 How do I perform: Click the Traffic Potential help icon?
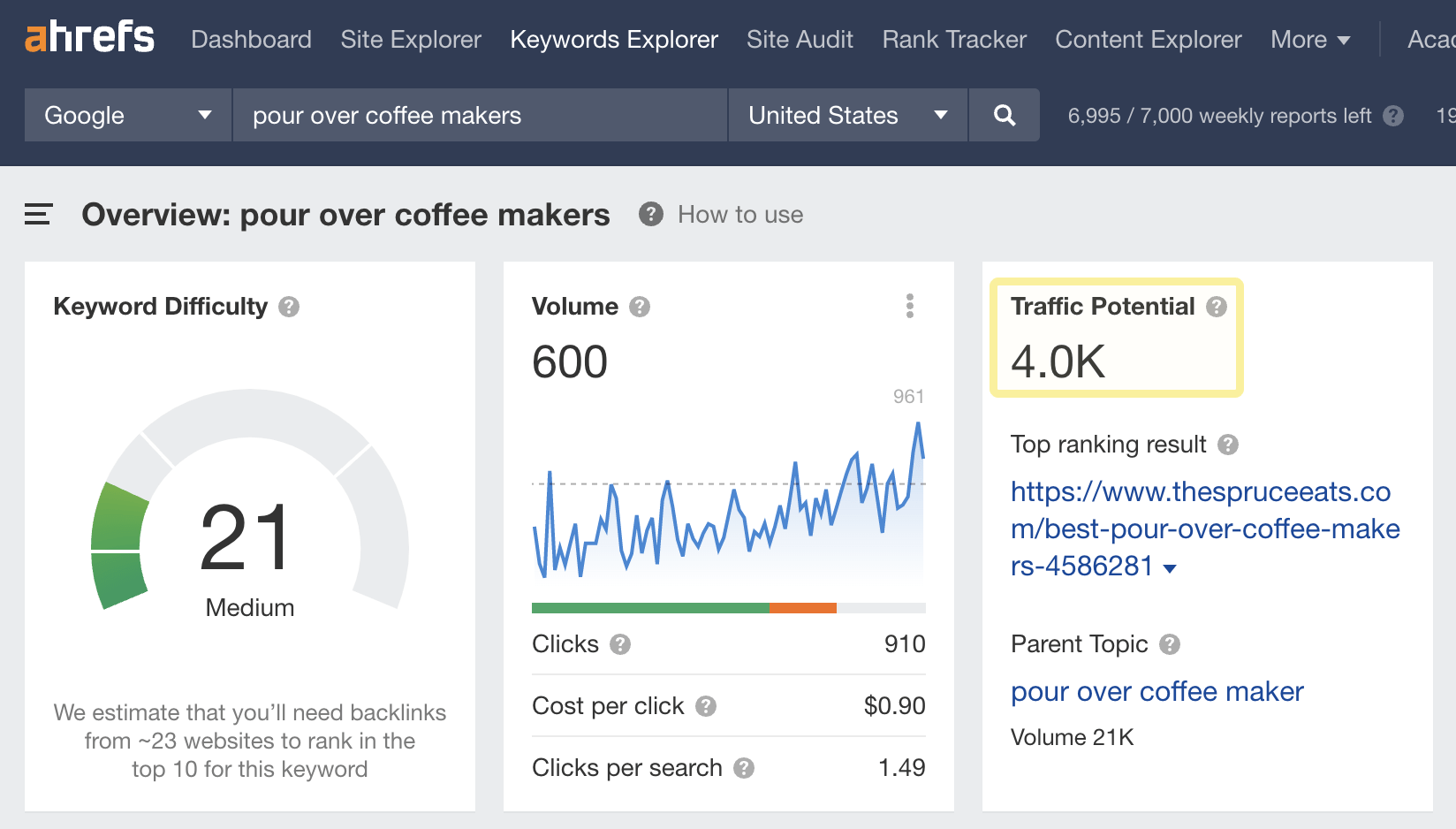(x=1217, y=307)
